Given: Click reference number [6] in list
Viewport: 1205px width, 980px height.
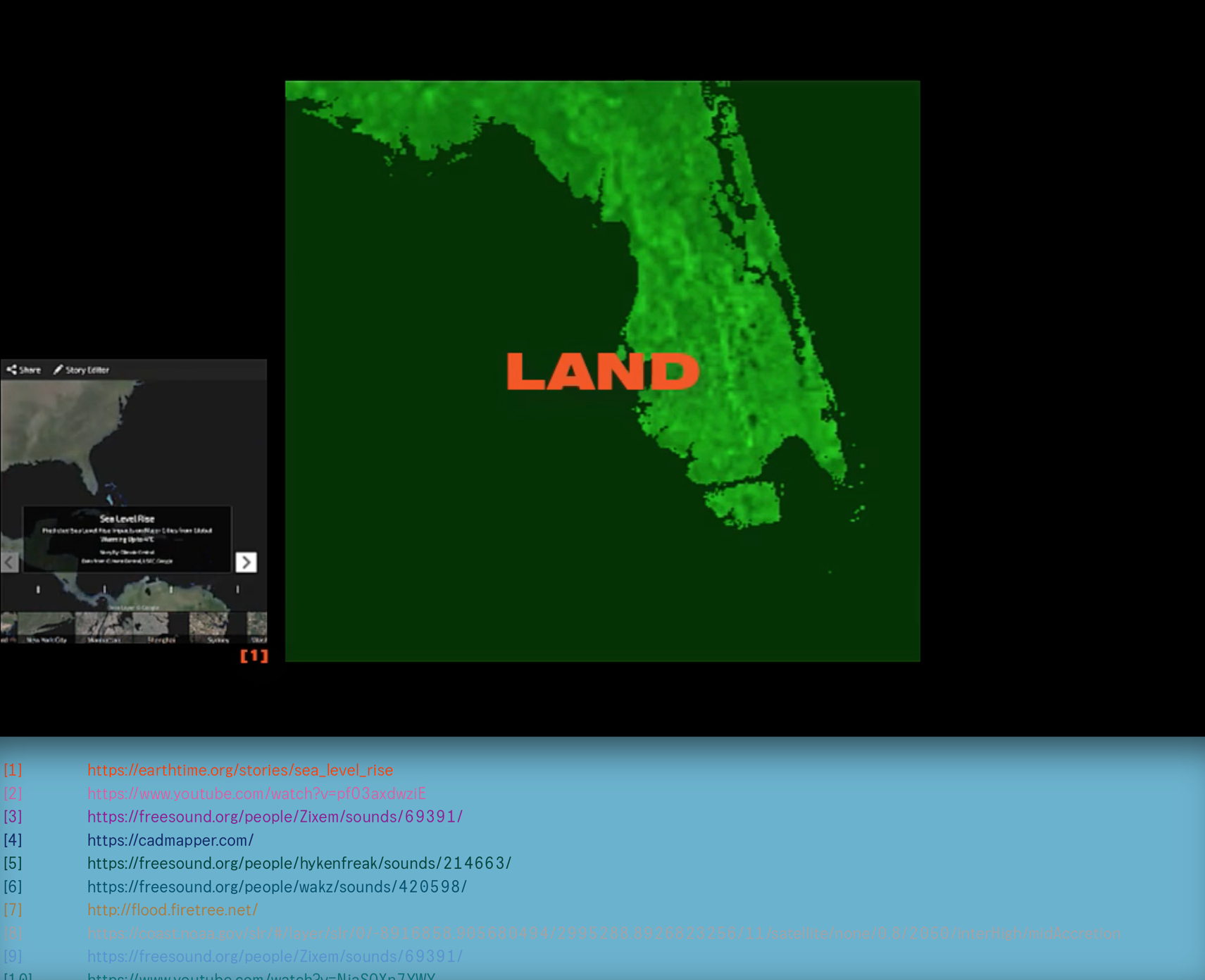Looking at the screenshot, I should pos(13,886).
